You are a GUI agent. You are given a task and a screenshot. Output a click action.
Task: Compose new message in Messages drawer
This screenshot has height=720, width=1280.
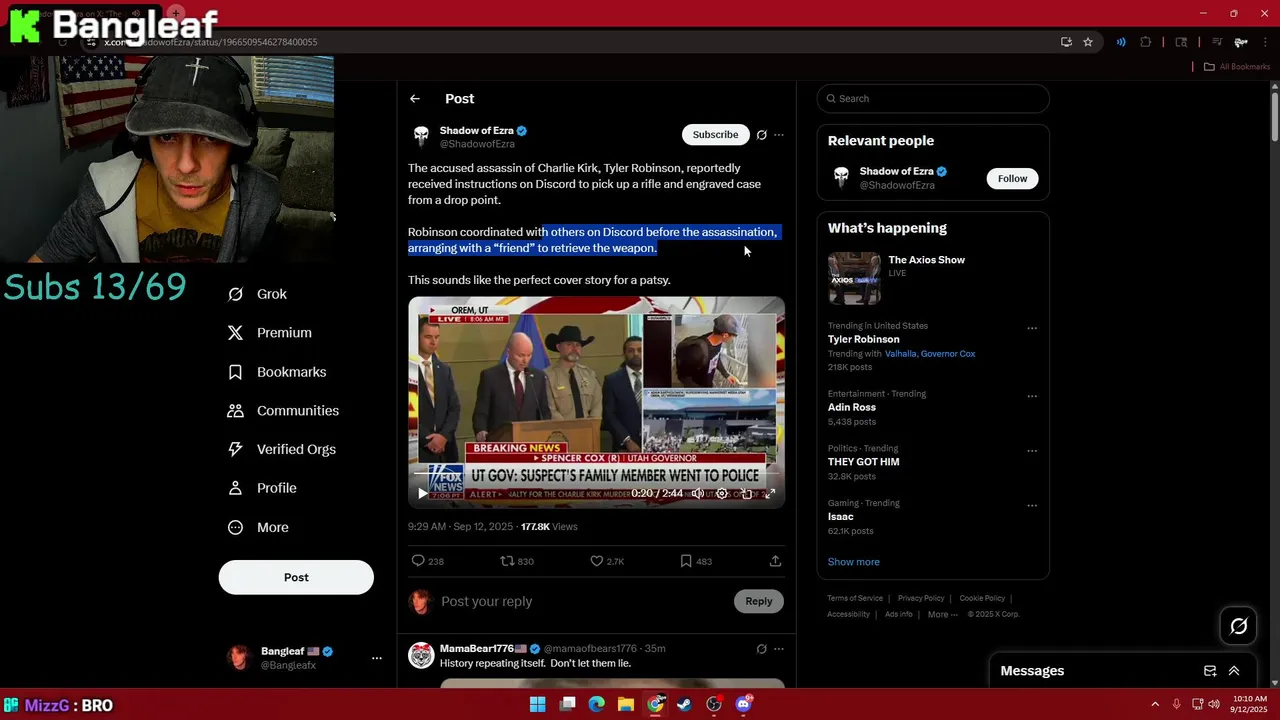point(1210,671)
